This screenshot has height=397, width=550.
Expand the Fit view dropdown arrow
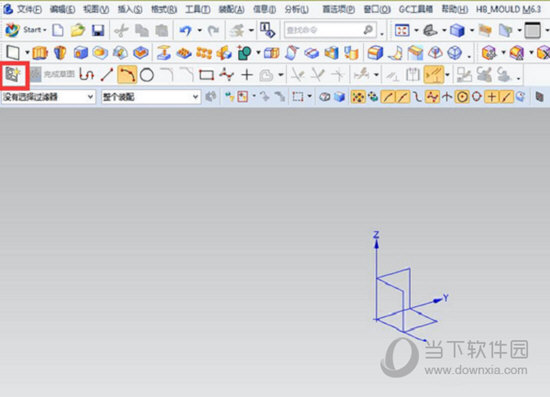pos(416,31)
